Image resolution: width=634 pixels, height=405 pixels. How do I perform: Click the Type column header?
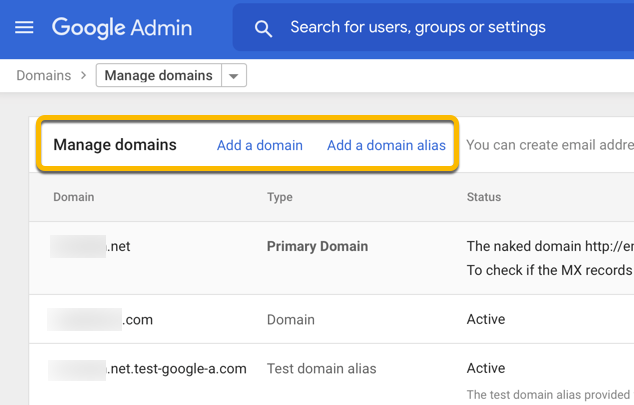[x=280, y=197]
